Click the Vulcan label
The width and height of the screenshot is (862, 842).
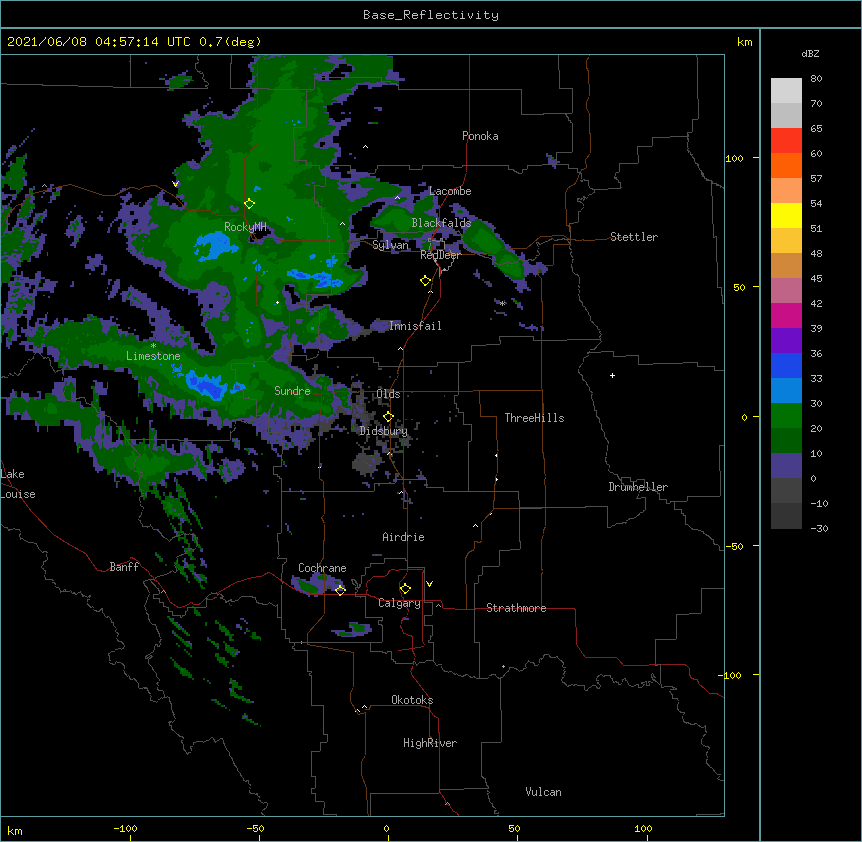[543, 792]
